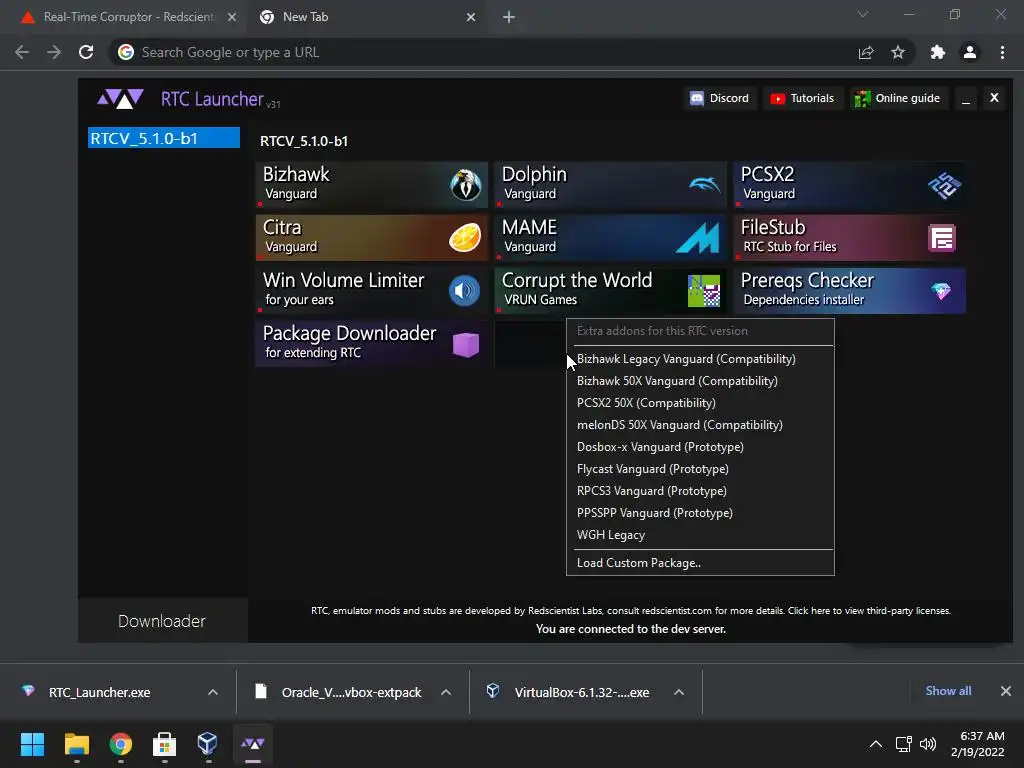This screenshot has width=1024, height=768.
Task: Go back in browser history
Action: pos(22,52)
